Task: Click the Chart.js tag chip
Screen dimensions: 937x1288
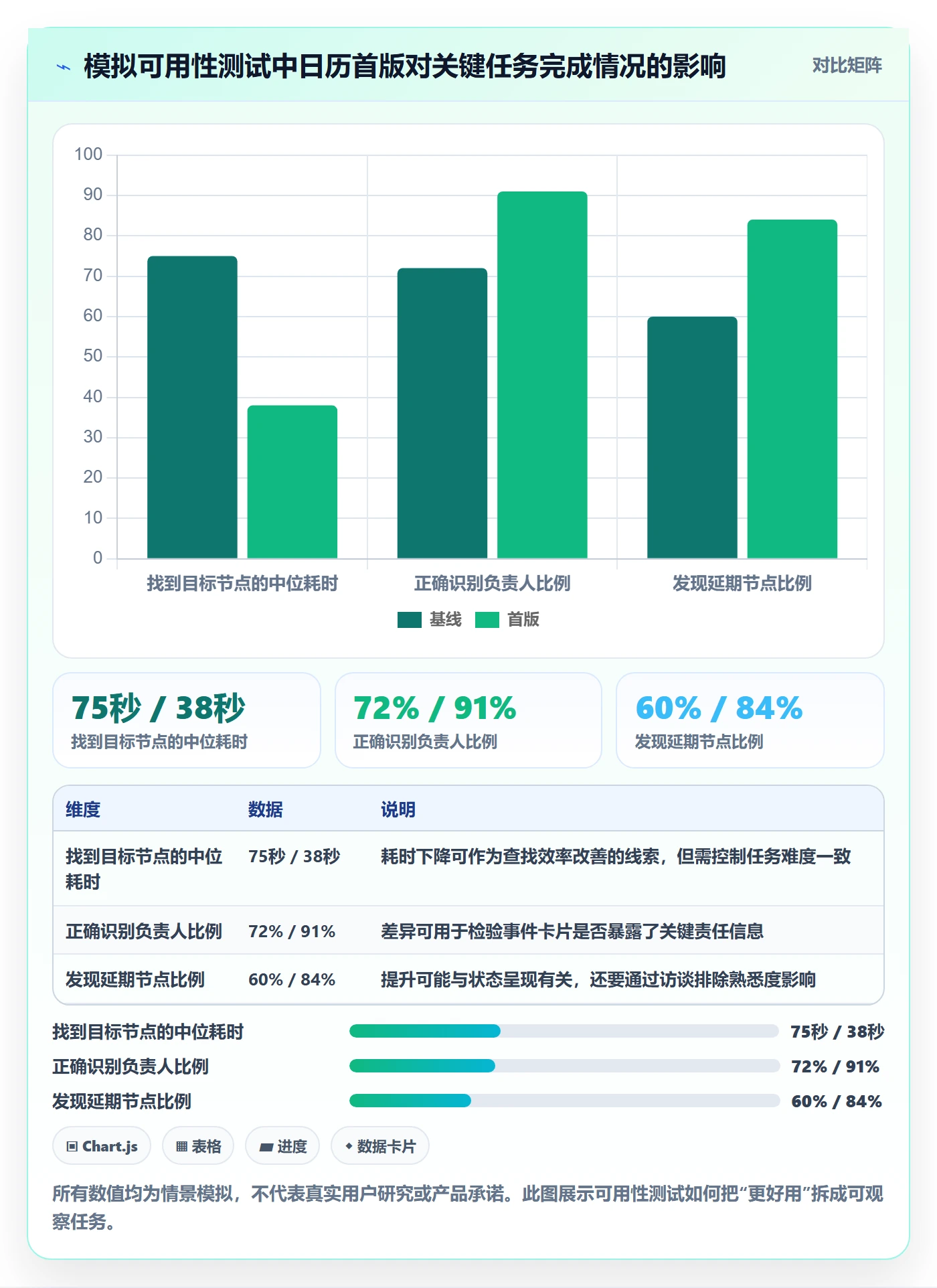Action: tap(102, 1146)
